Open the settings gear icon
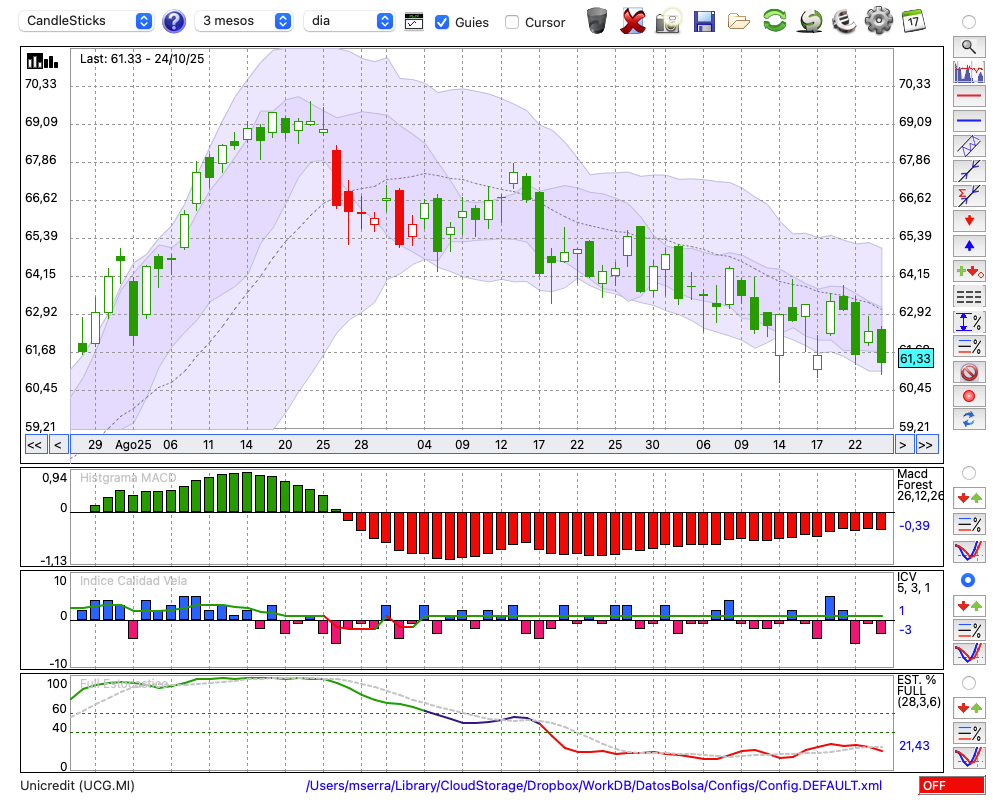Image resolution: width=1000 pixels, height=800 pixels. (x=879, y=21)
